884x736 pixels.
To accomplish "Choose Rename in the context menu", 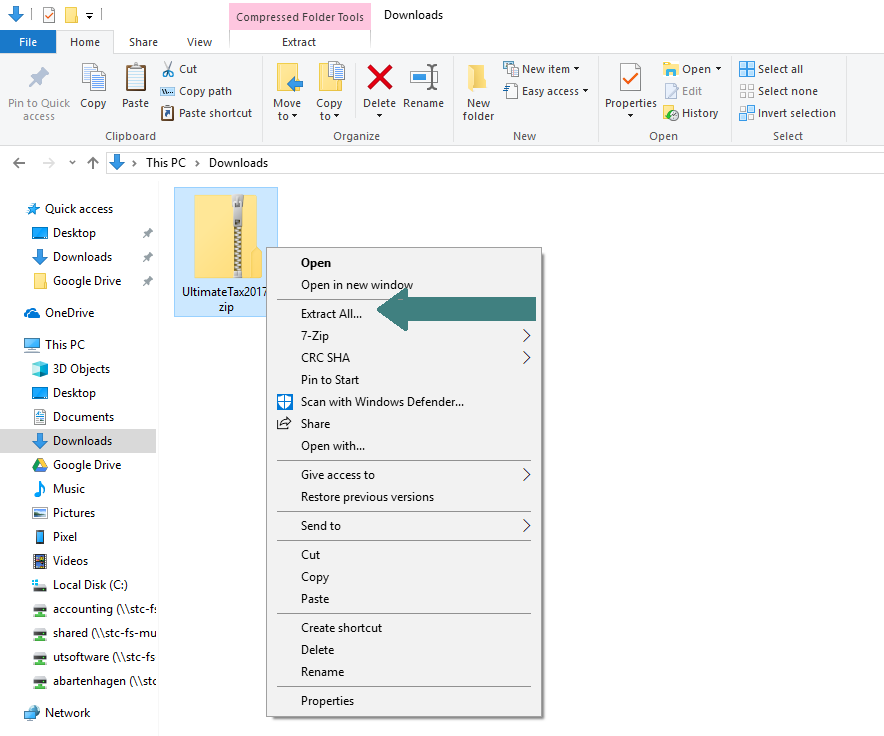I will tap(322, 672).
